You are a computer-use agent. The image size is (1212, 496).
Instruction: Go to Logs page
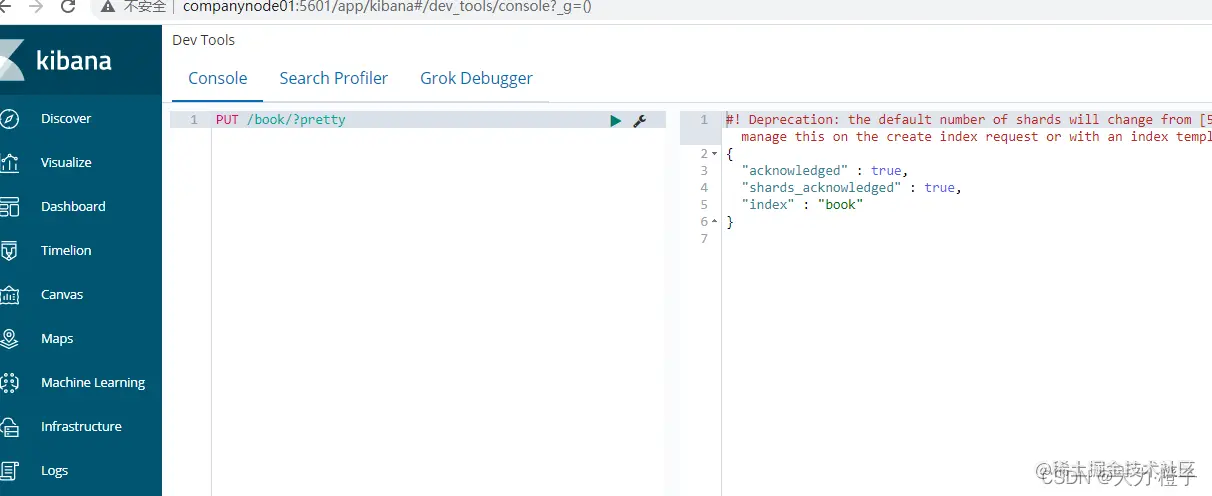click(x=55, y=470)
